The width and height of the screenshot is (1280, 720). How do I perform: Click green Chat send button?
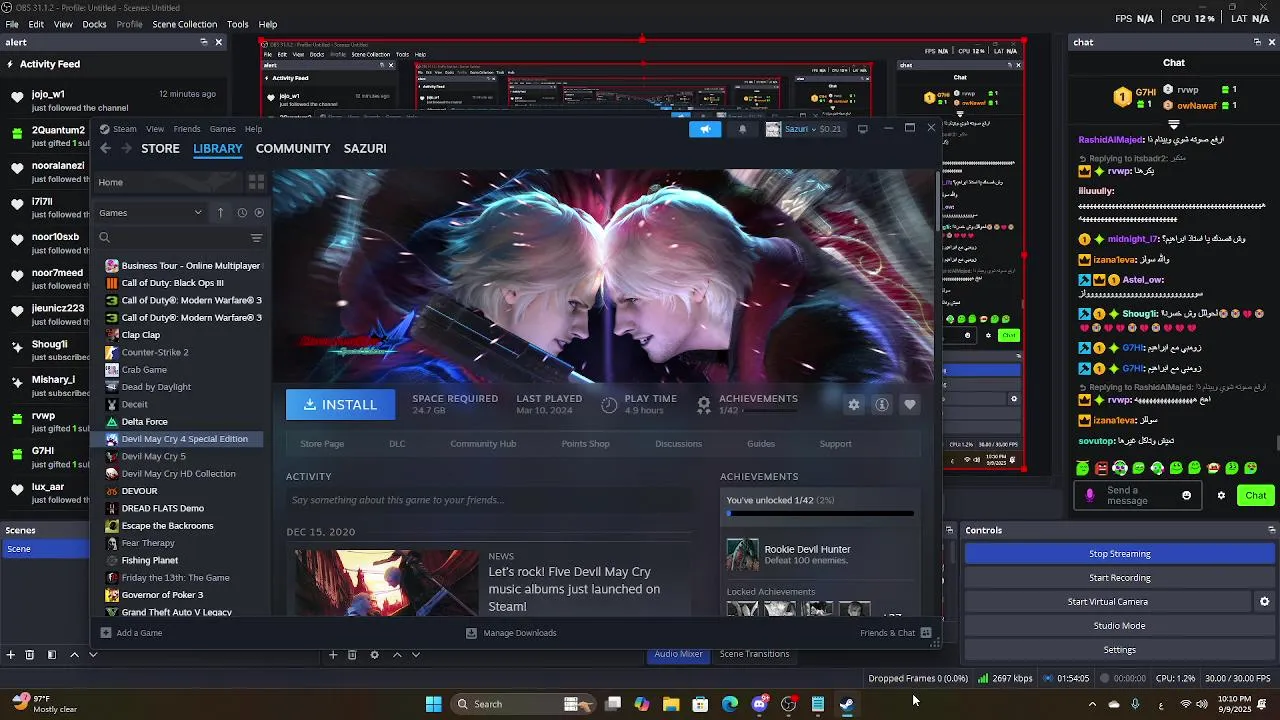pyautogui.click(x=1256, y=495)
